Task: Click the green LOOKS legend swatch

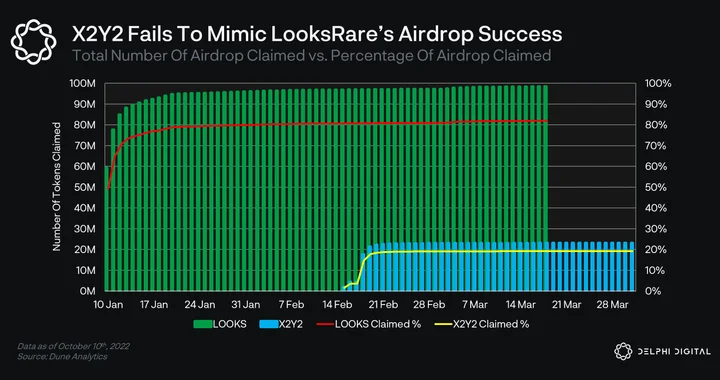Action: 202,324
